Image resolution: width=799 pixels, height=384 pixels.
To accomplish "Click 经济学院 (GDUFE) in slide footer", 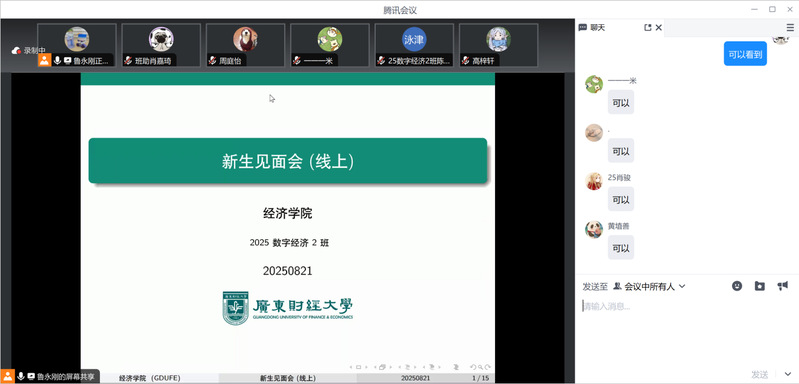I will coord(150,378).
